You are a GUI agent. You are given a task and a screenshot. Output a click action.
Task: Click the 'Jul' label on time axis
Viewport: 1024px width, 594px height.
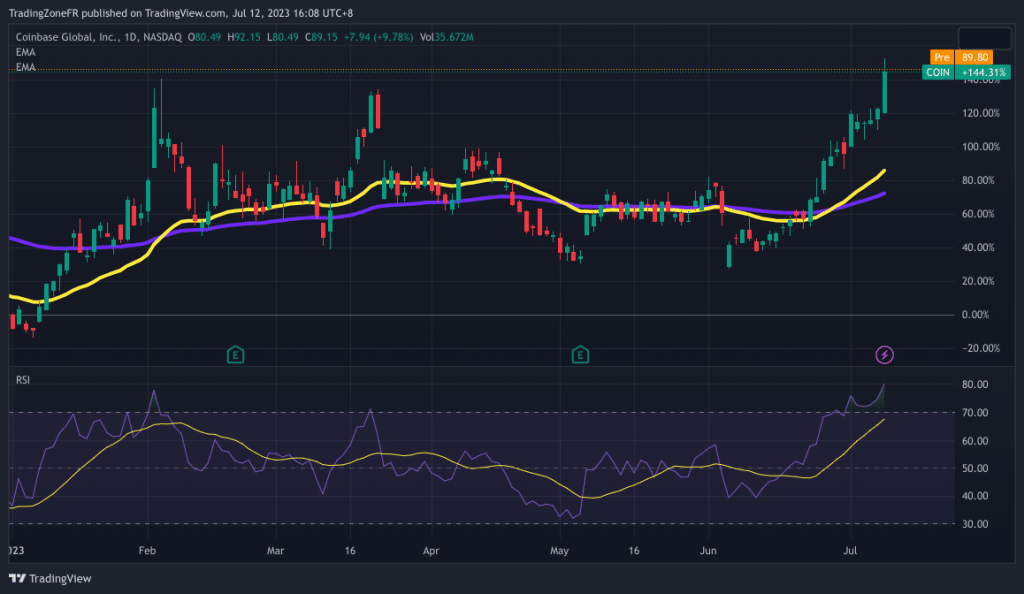point(850,551)
